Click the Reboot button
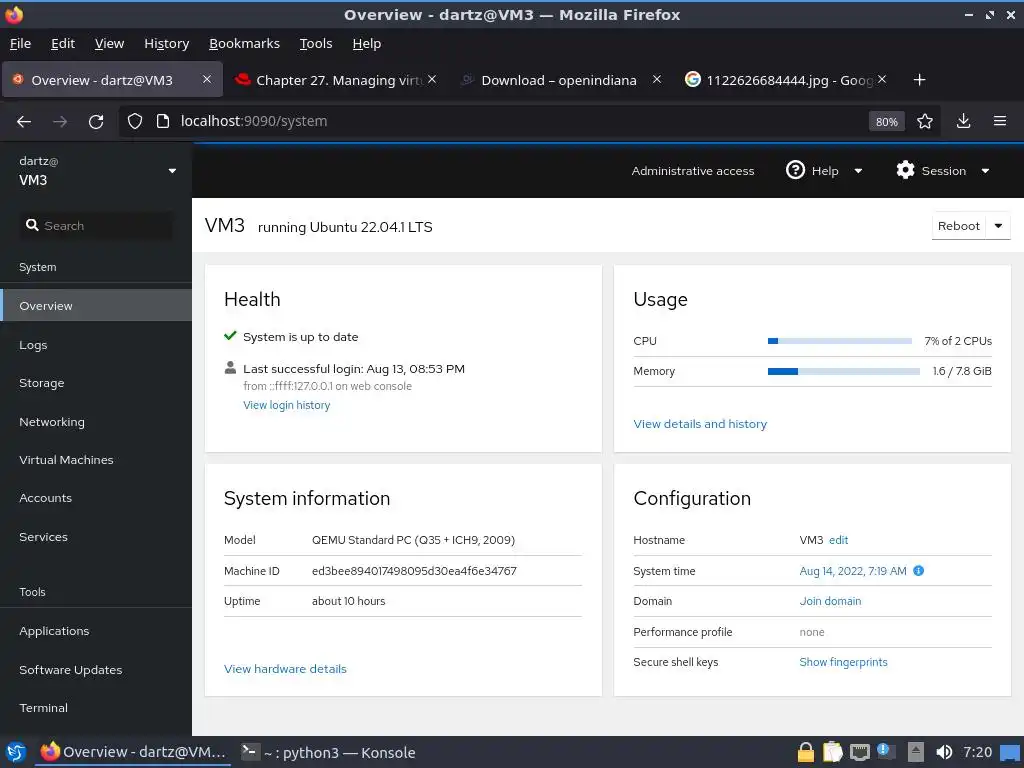Screen dimensions: 1024x768 click(x=959, y=226)
